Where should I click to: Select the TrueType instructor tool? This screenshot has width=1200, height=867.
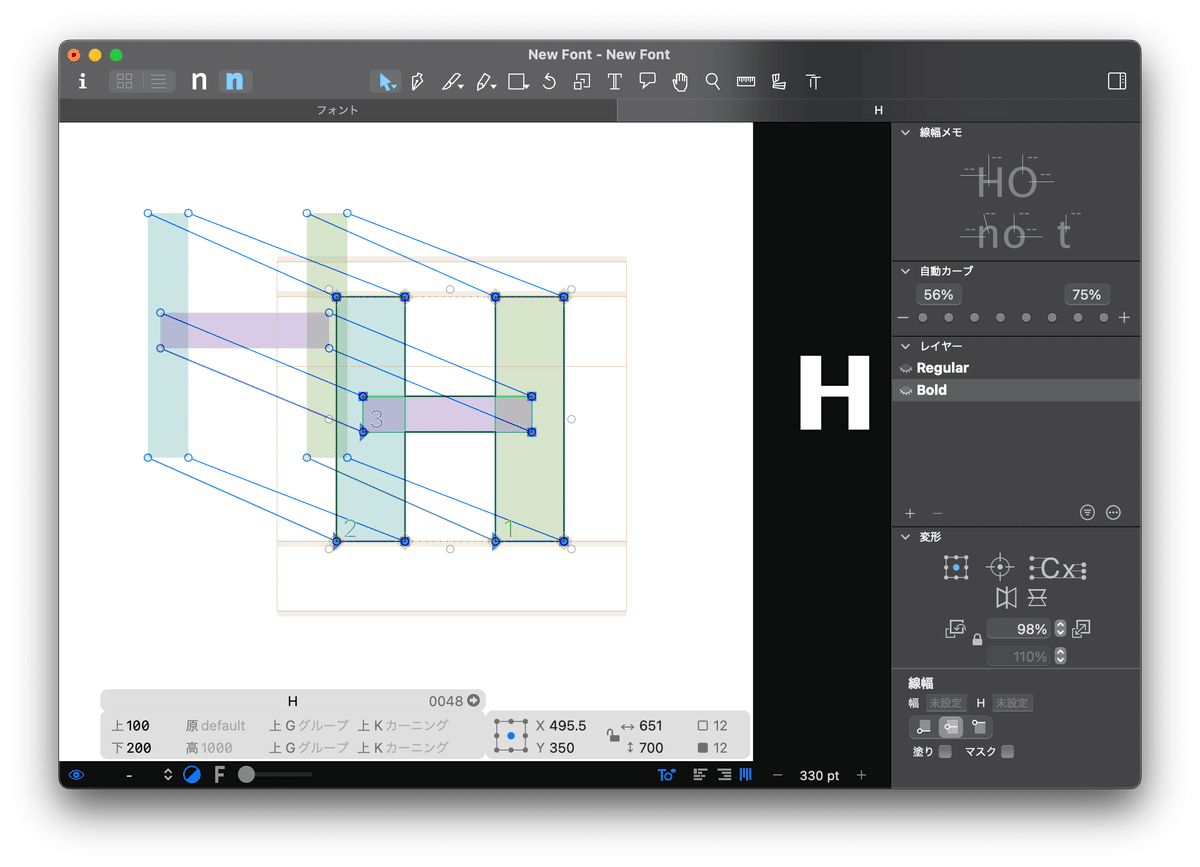click(x=813, y=82)
